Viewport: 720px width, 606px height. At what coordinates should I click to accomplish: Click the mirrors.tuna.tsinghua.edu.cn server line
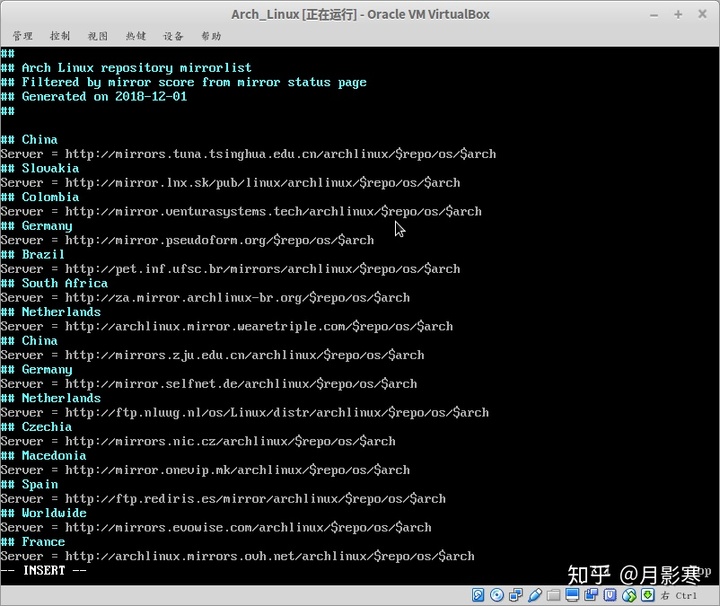tap(248, 154)
